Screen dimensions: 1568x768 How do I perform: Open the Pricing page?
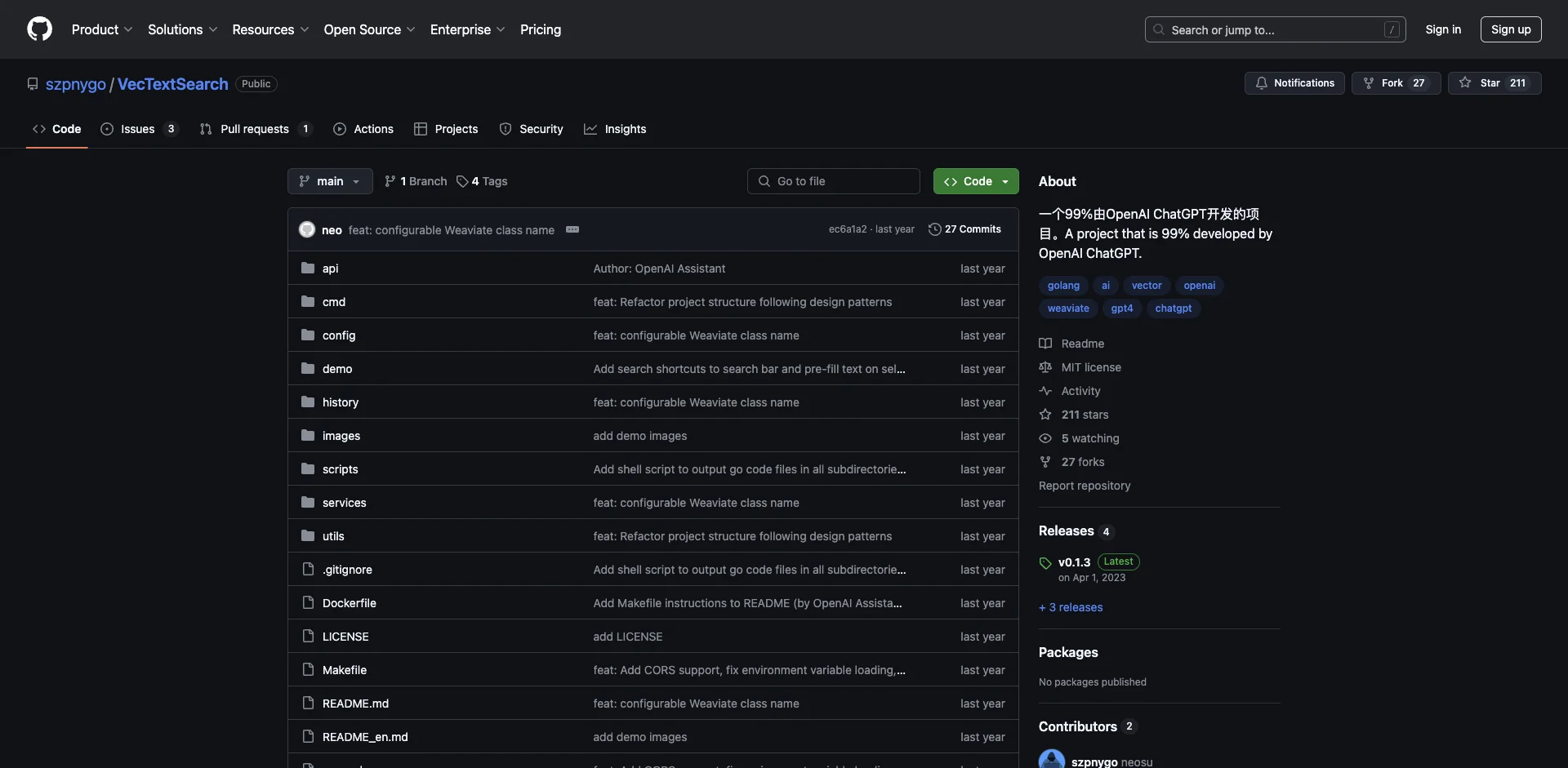pos(541,29)
